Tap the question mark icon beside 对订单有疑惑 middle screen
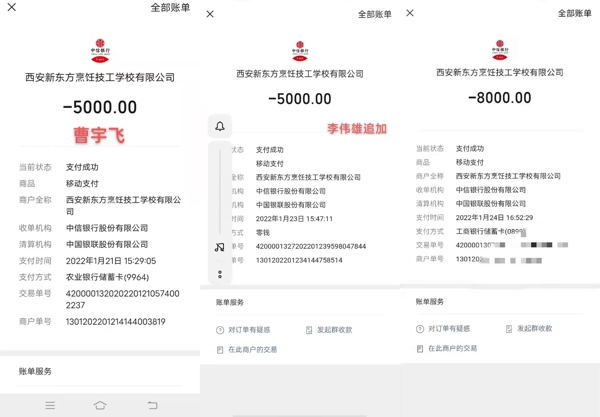The height and width of the screenshot is (417, 600). pos(220,330)
